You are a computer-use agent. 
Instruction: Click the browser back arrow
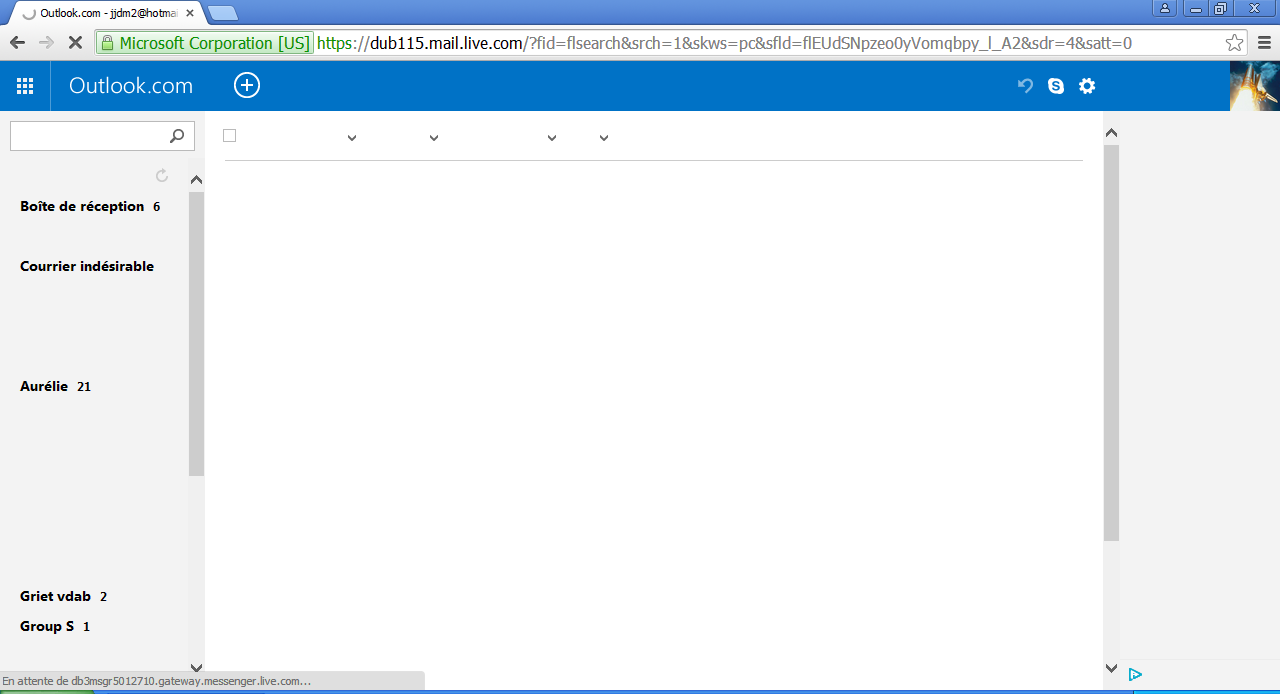click(17, 43)
